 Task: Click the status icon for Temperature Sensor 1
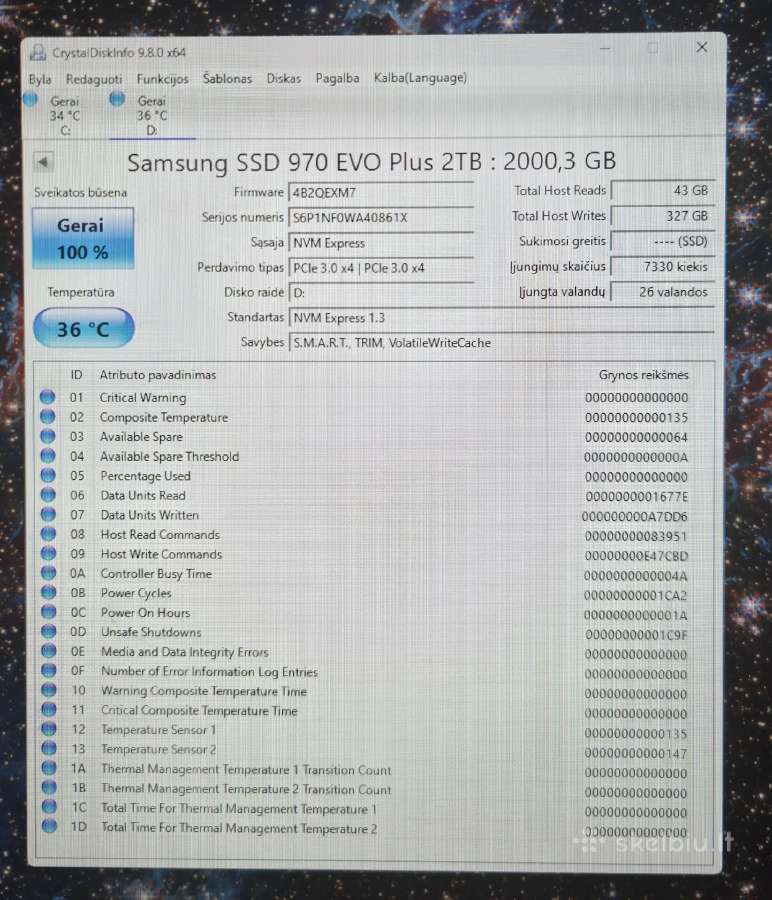point(49,728)
